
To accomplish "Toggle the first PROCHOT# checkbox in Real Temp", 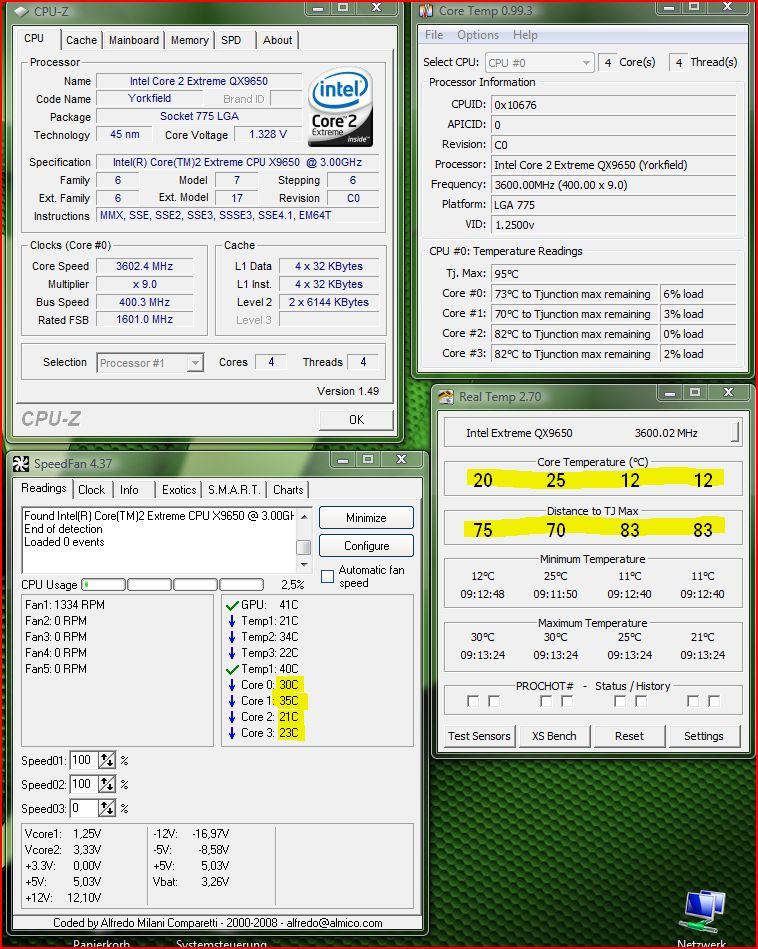I will (x=473, y=701).
